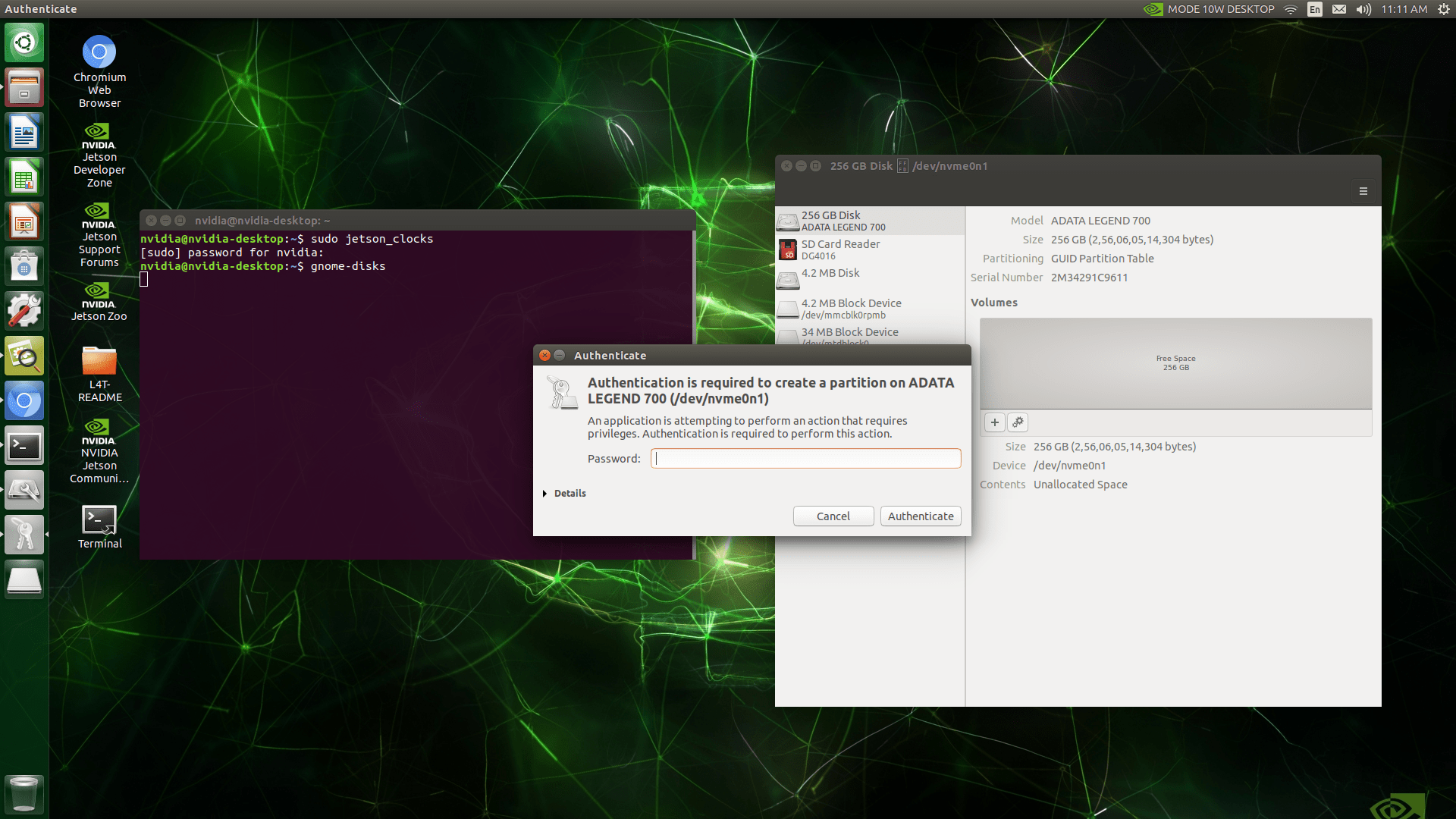Open the volume sound indicator
The width and height of the screenshot is (1456, 819).
coord(1363,9)
